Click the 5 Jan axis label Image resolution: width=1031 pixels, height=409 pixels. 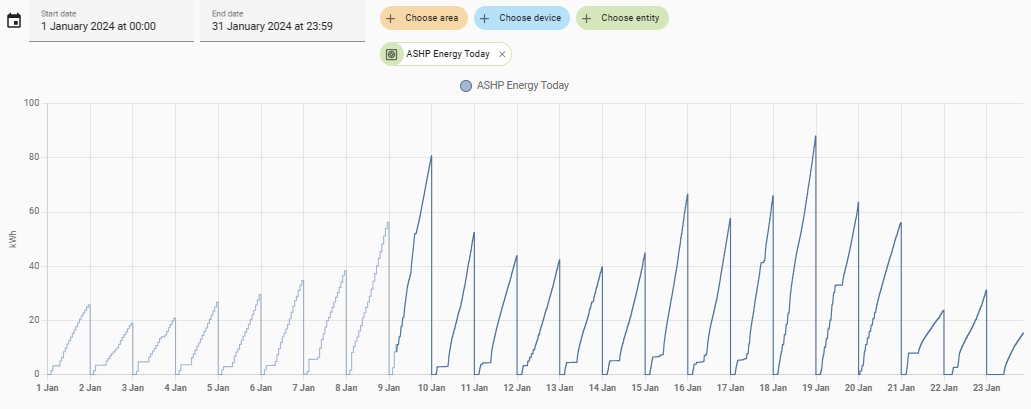coord(218,388)
